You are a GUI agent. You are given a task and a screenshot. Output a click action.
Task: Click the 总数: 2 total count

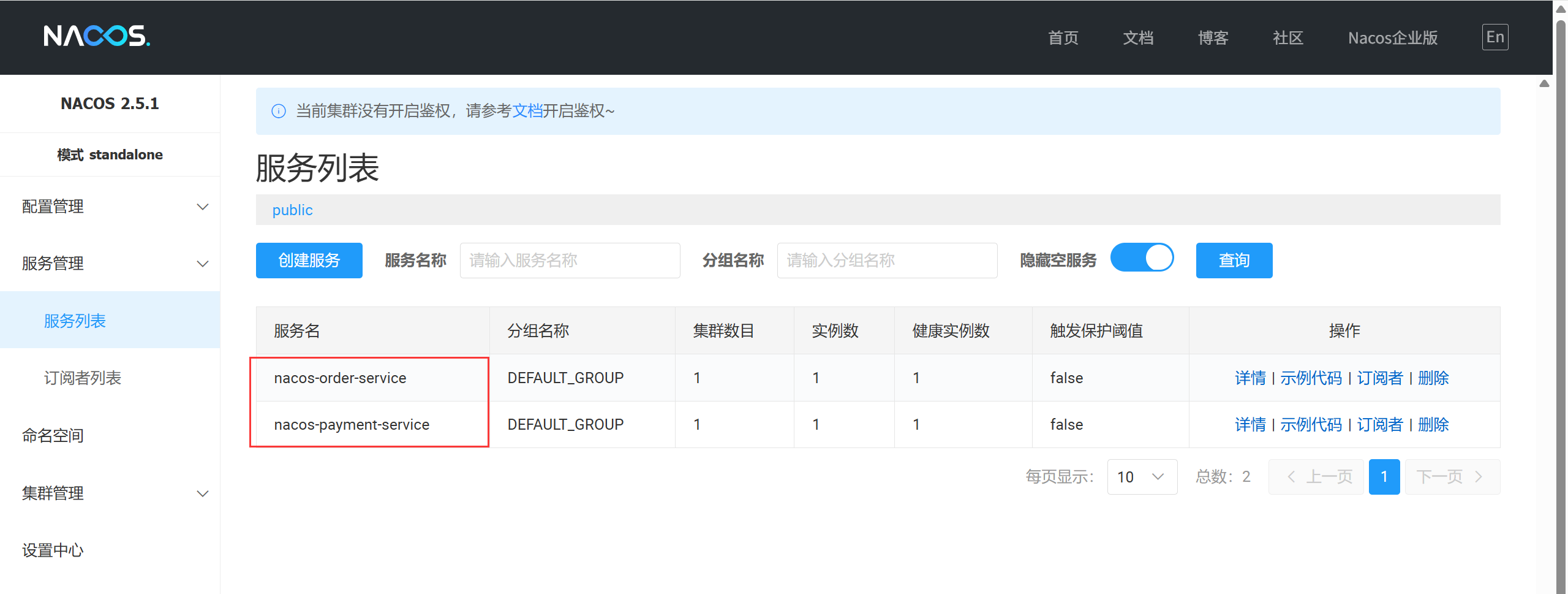tap(1223, 477)
